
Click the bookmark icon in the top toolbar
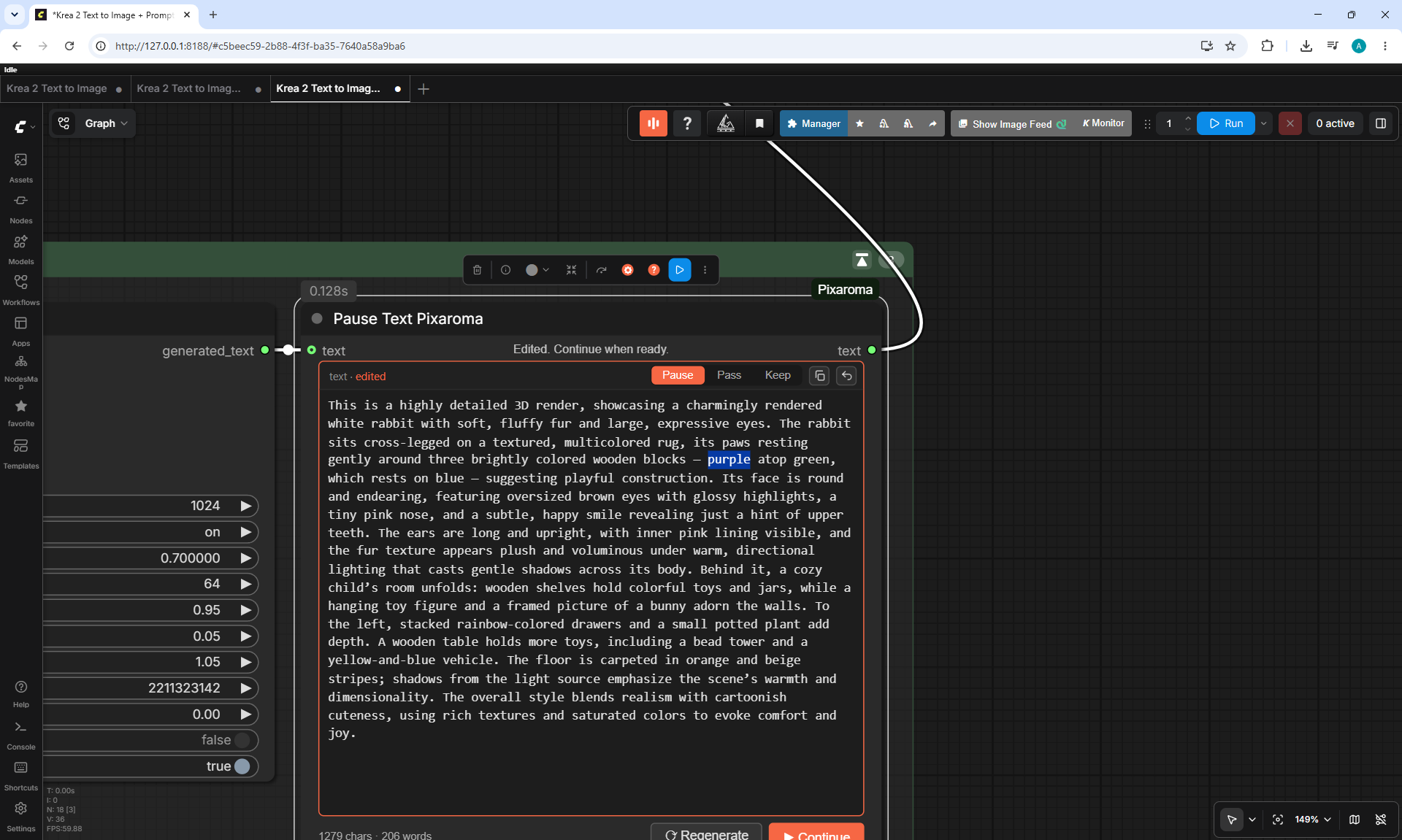(x=759, y=123)
